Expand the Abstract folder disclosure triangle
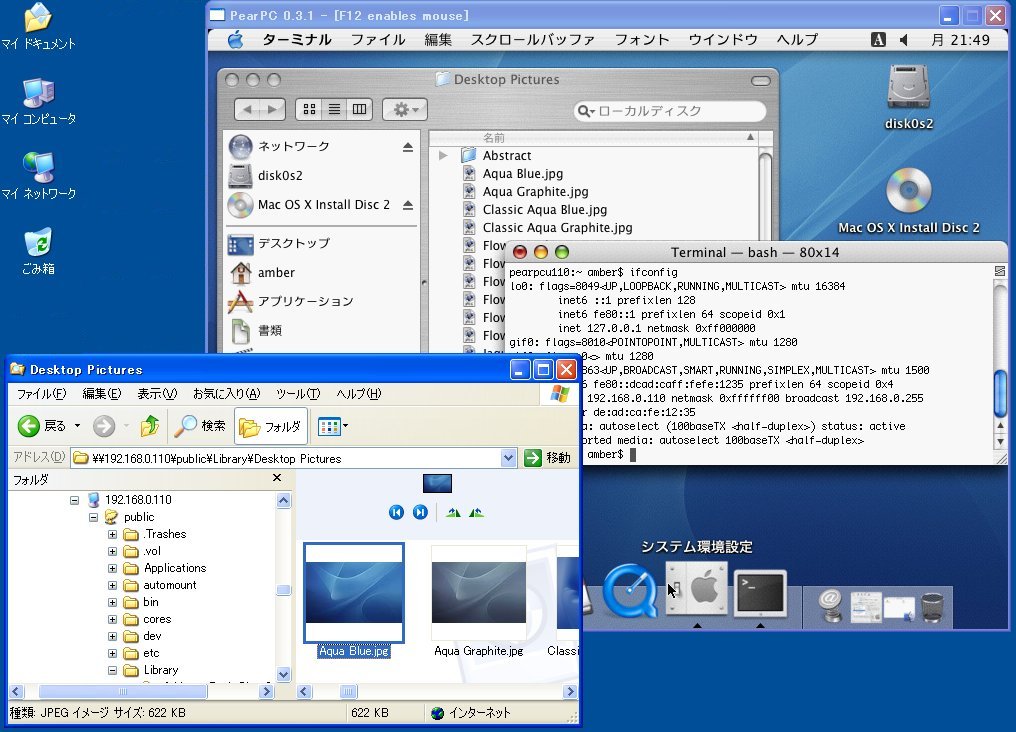This screenshot has width=1016, height=732. pos(443,155)
